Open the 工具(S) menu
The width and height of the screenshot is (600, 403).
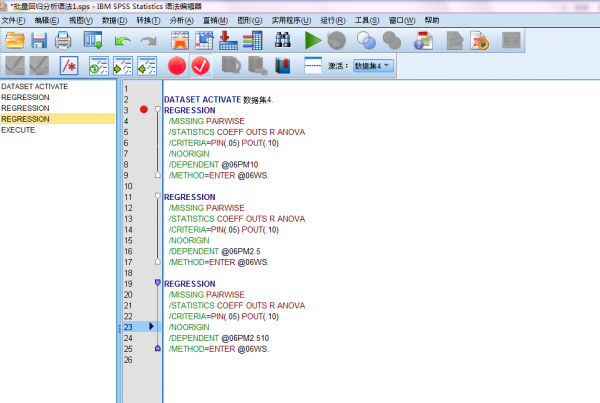click(x=367, y=20)
